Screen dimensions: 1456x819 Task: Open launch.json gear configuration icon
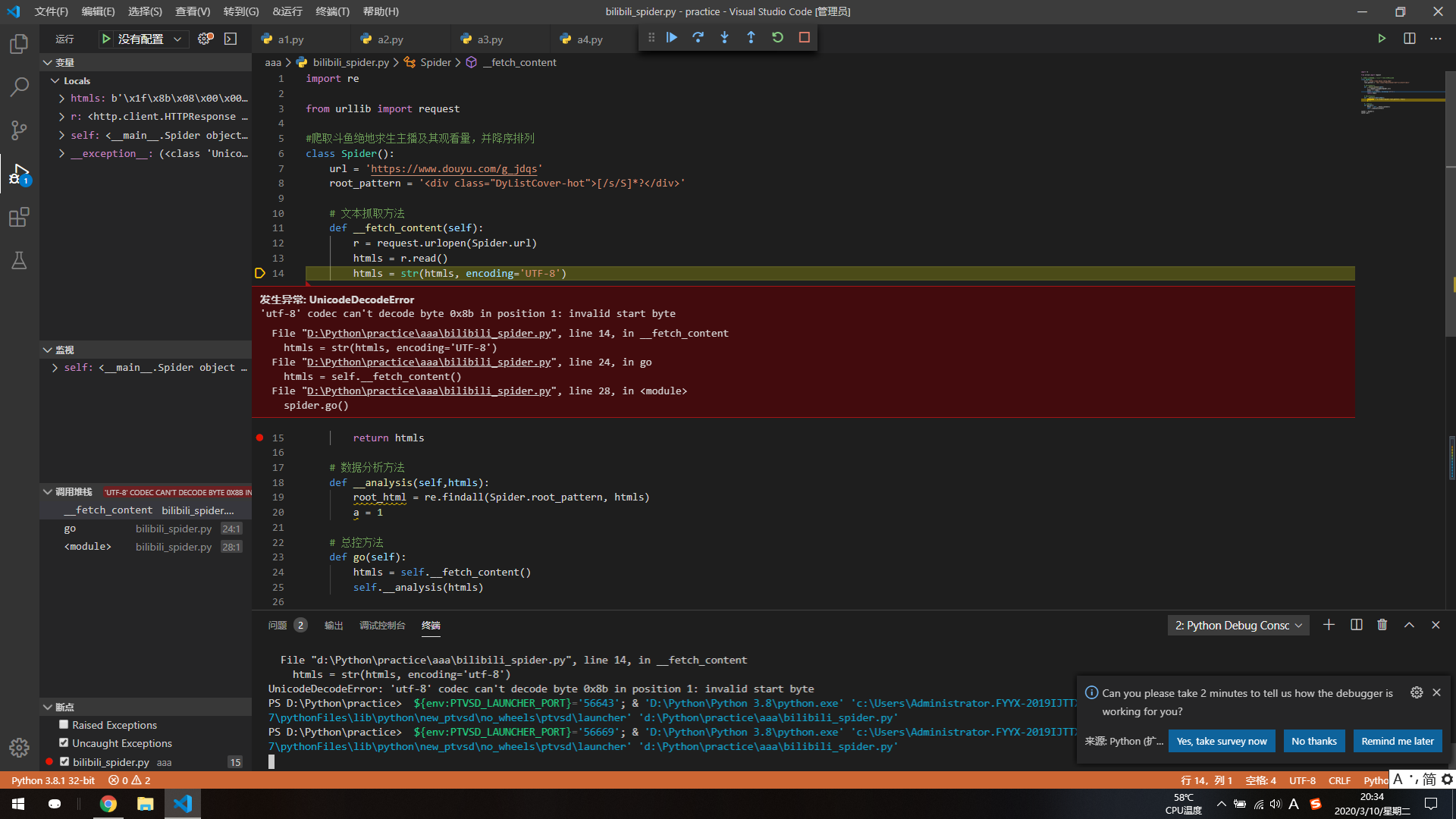[x=205, y=39]
